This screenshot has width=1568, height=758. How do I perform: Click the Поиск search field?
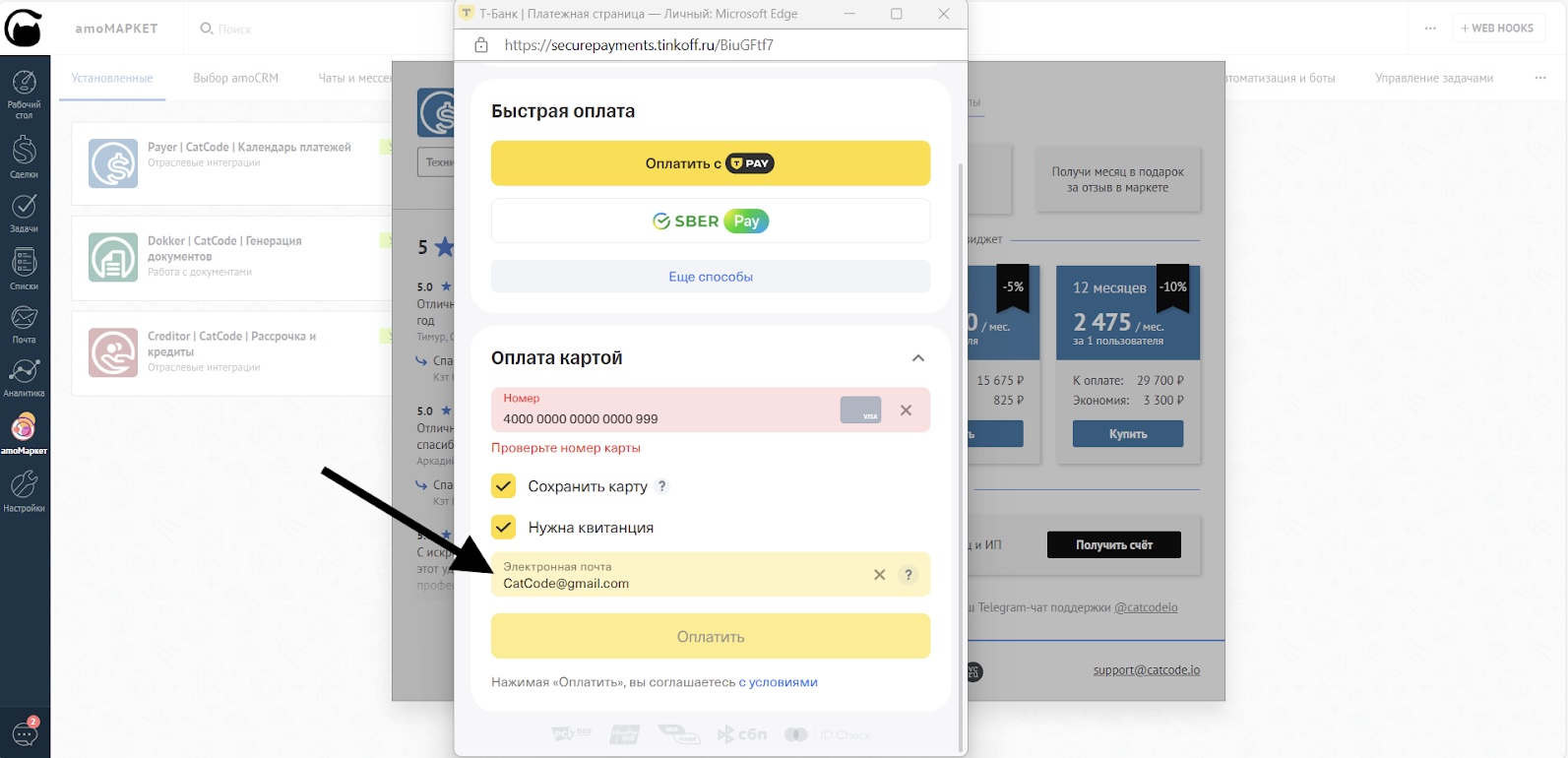[234, 30]
